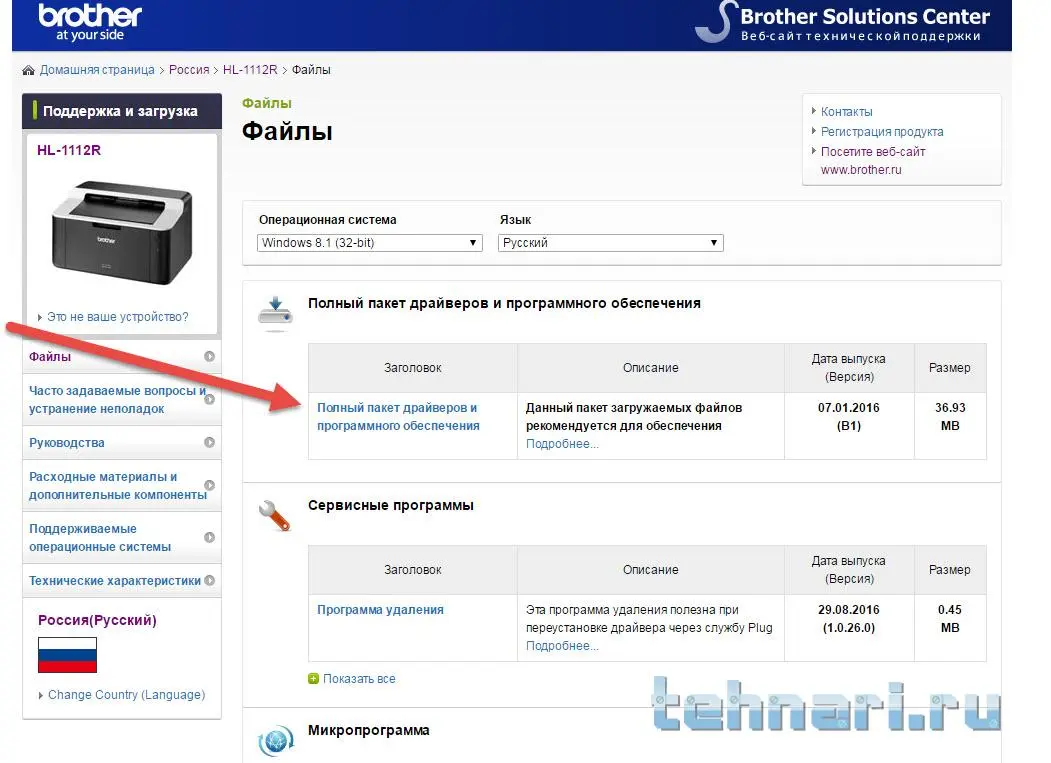Click green plus icon beside Показать все

tap(313, 679)
